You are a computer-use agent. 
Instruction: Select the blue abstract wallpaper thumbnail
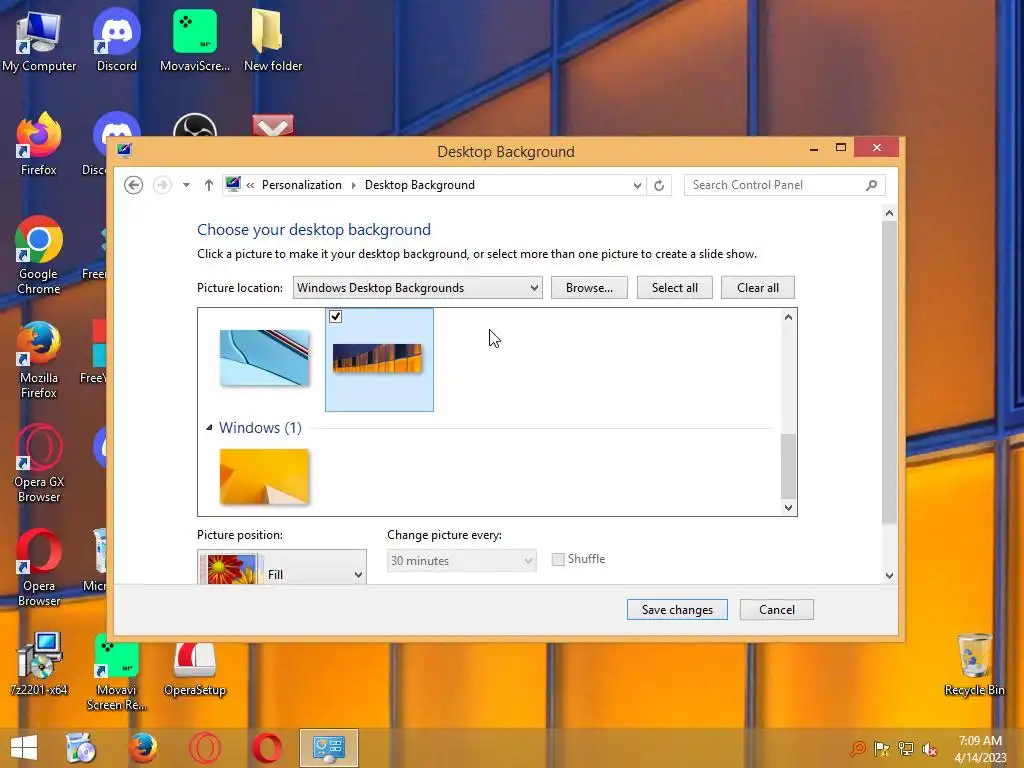pos(264,358)
